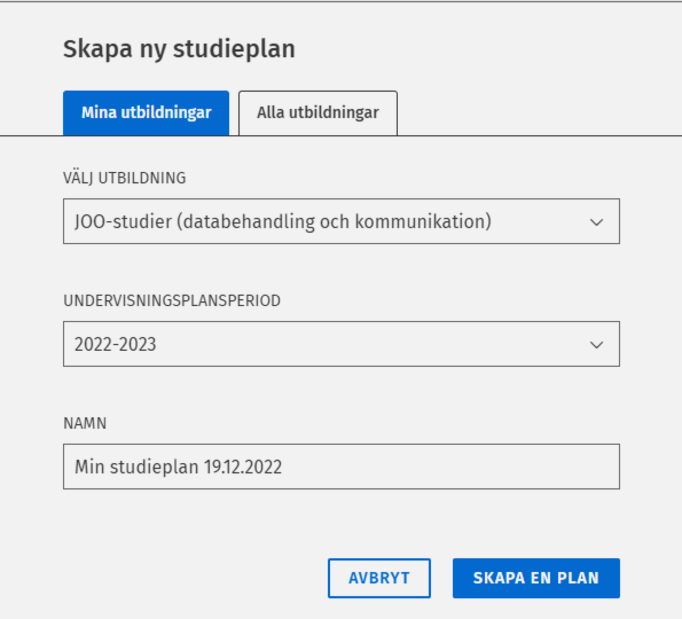
Task: Click the "Skapa ny studieplan" heading
Action: coord(179,49)
